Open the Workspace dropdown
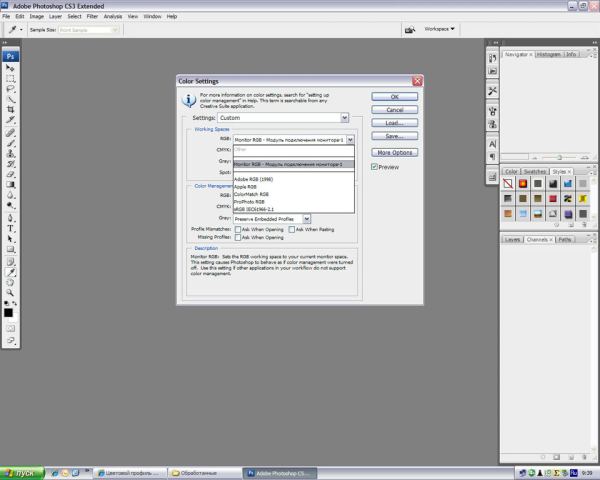The height and width of the screenshot is (480, 600). pos(439,29)
